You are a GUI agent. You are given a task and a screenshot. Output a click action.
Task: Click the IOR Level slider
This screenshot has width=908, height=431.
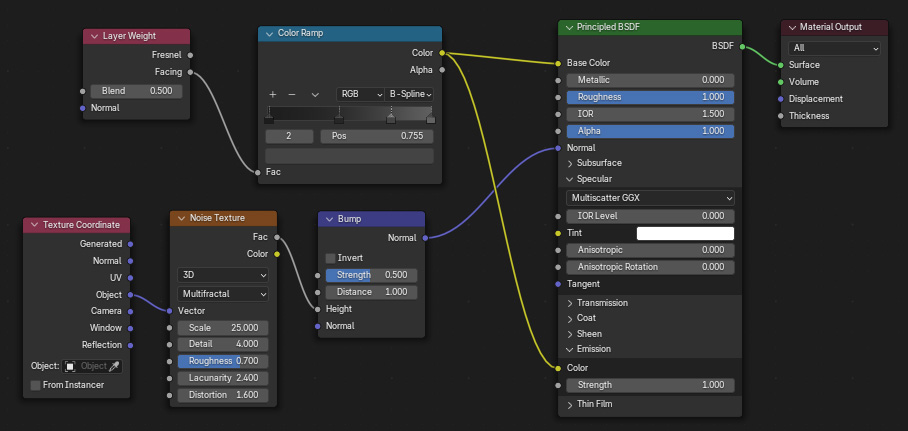pos(650,216)
